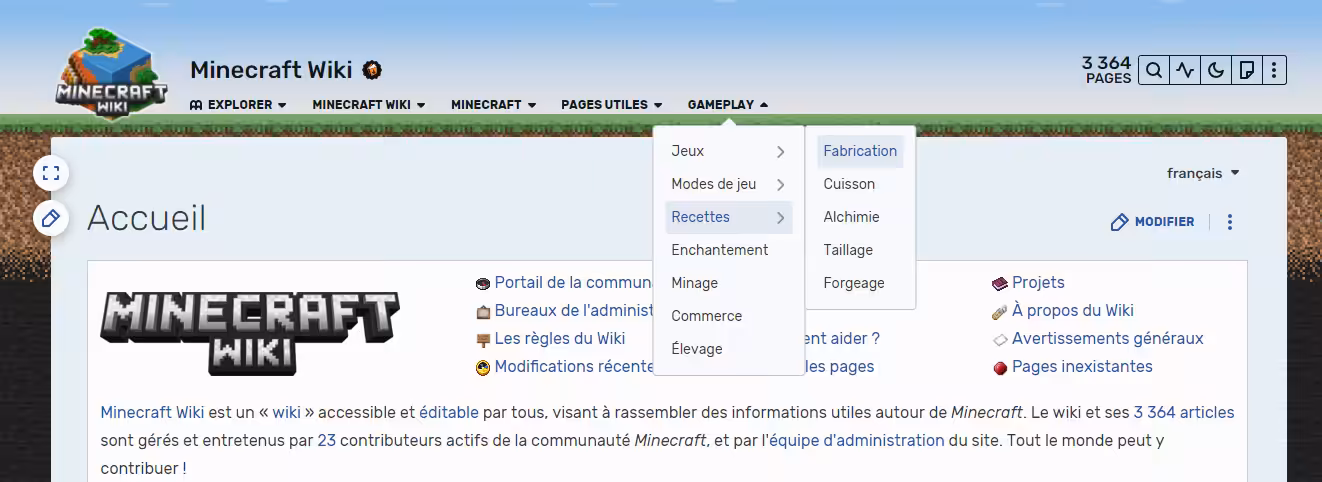The image size is (1322, 482).
Task: Click the round pencil edit icon
Action: (51, 218)
